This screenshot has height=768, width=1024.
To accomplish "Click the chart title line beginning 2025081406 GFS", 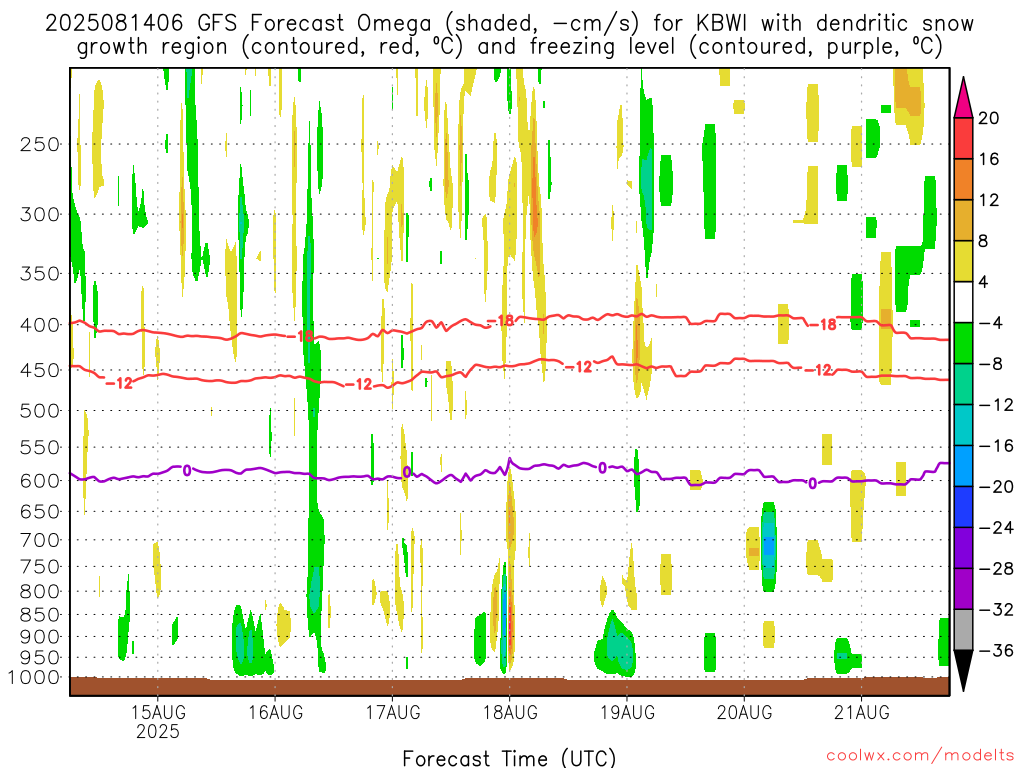I will pos(509,24).
